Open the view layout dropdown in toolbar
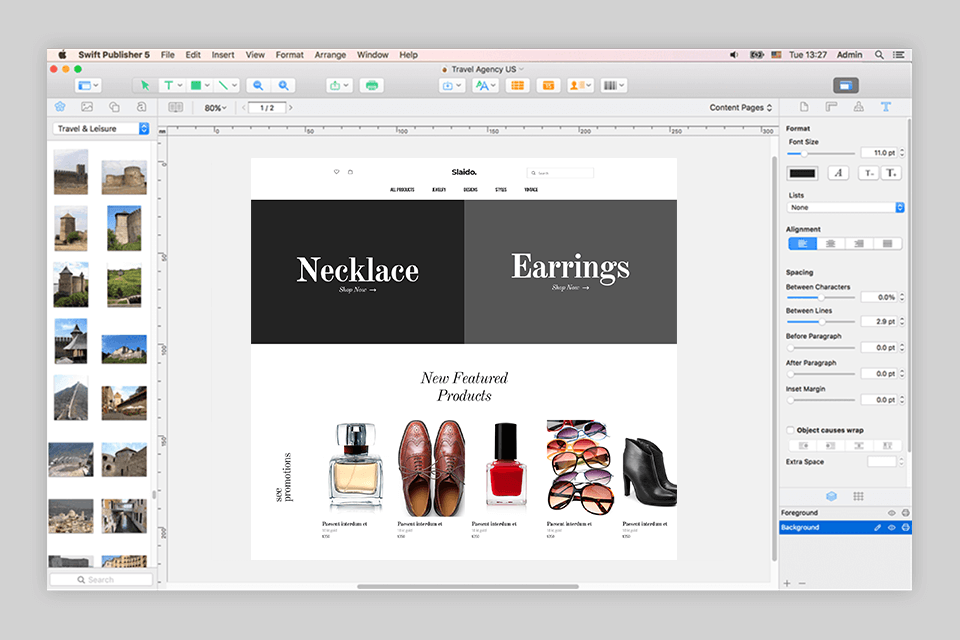 click(88, 86)
